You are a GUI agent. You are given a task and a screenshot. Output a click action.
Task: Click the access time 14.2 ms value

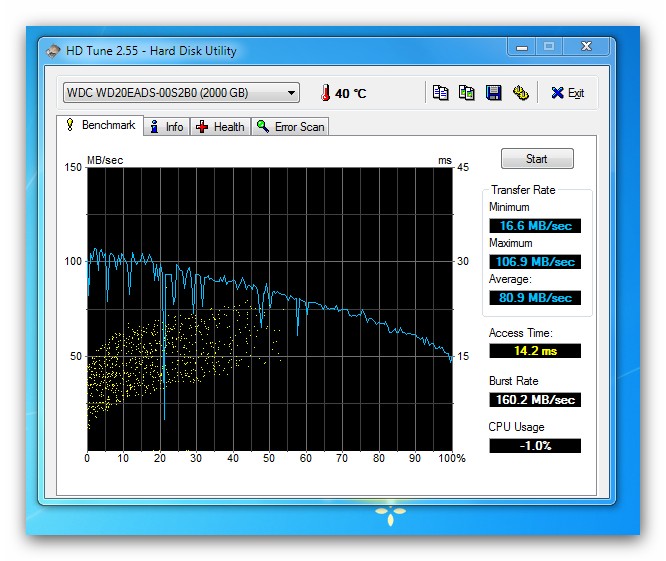click(x=535, y=351)
